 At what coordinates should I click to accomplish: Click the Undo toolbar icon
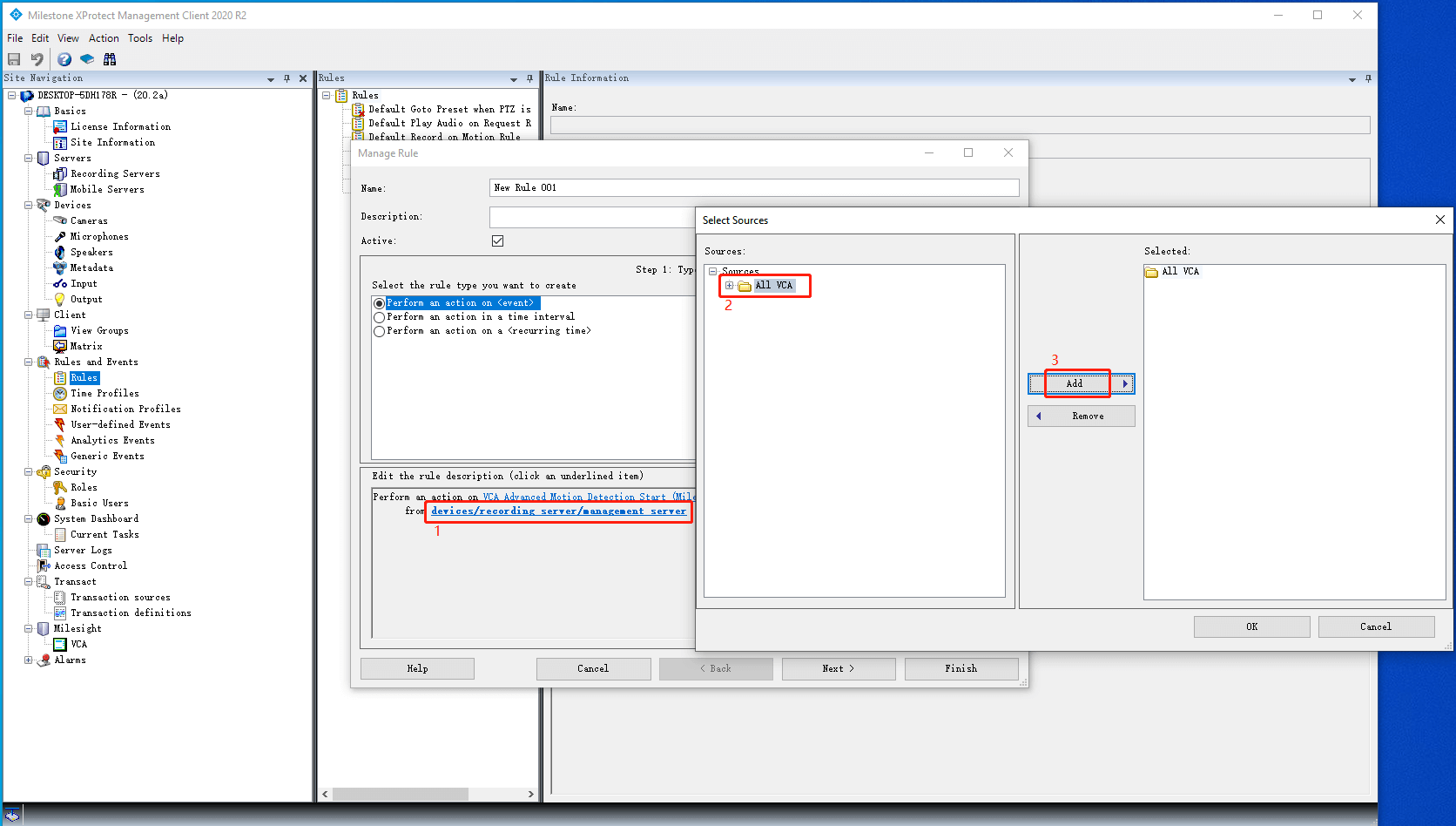coord(37,59)
